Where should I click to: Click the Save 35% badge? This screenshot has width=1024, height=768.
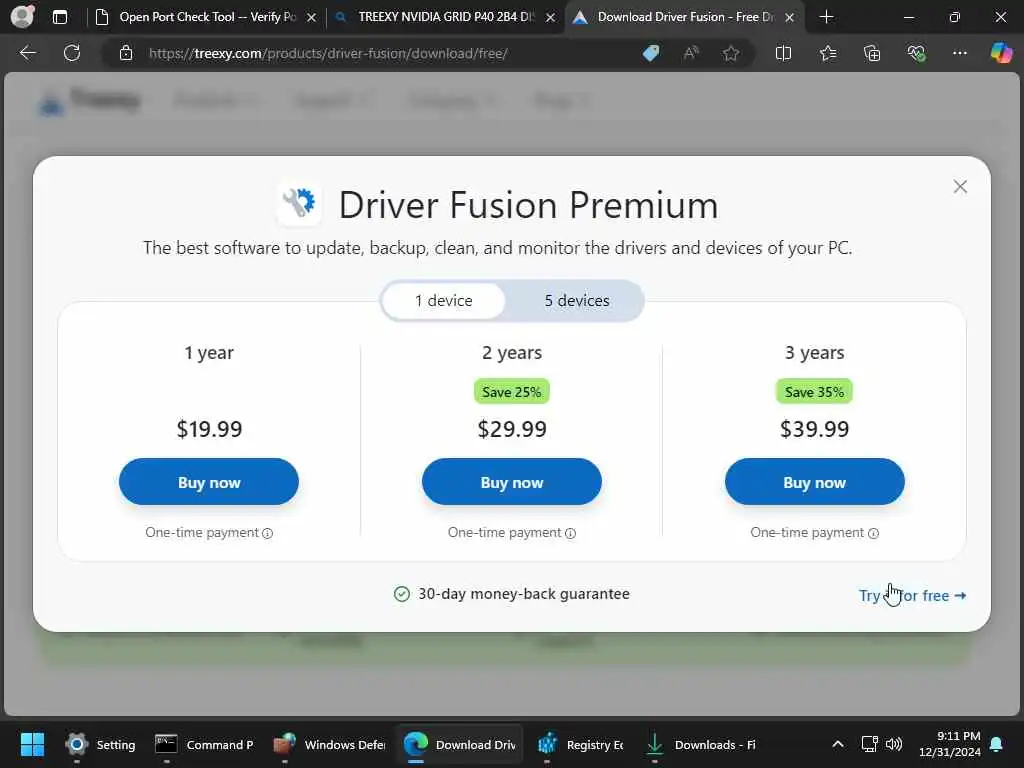814,392
